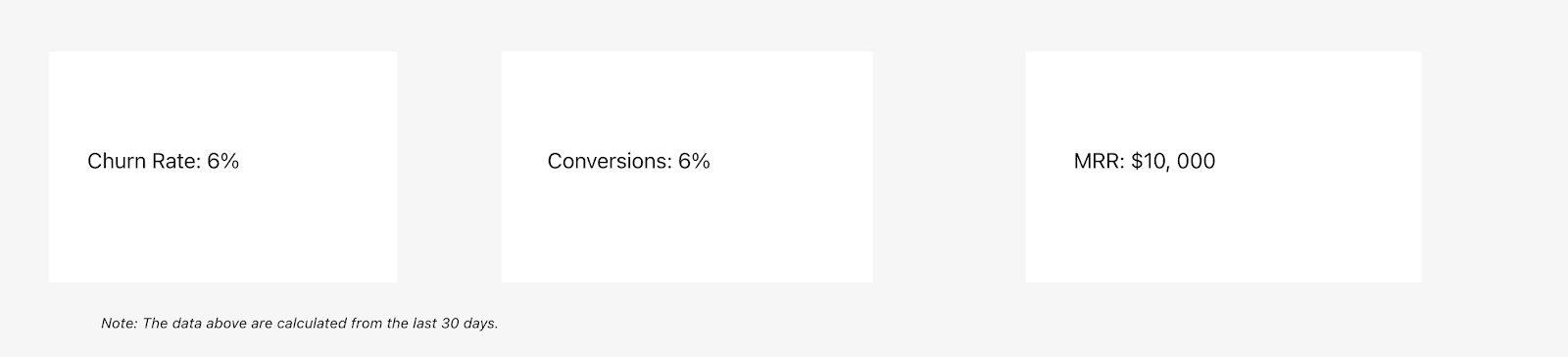Open the MRR metric card
This screenshot has width=1568, height=357.
[x=1223, y=167]
